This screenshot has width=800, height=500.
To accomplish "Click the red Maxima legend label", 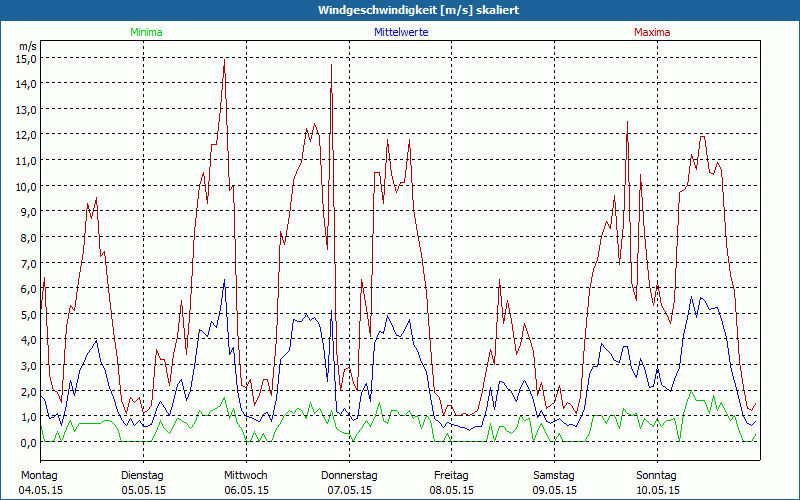I will click(x=652, y=32).
